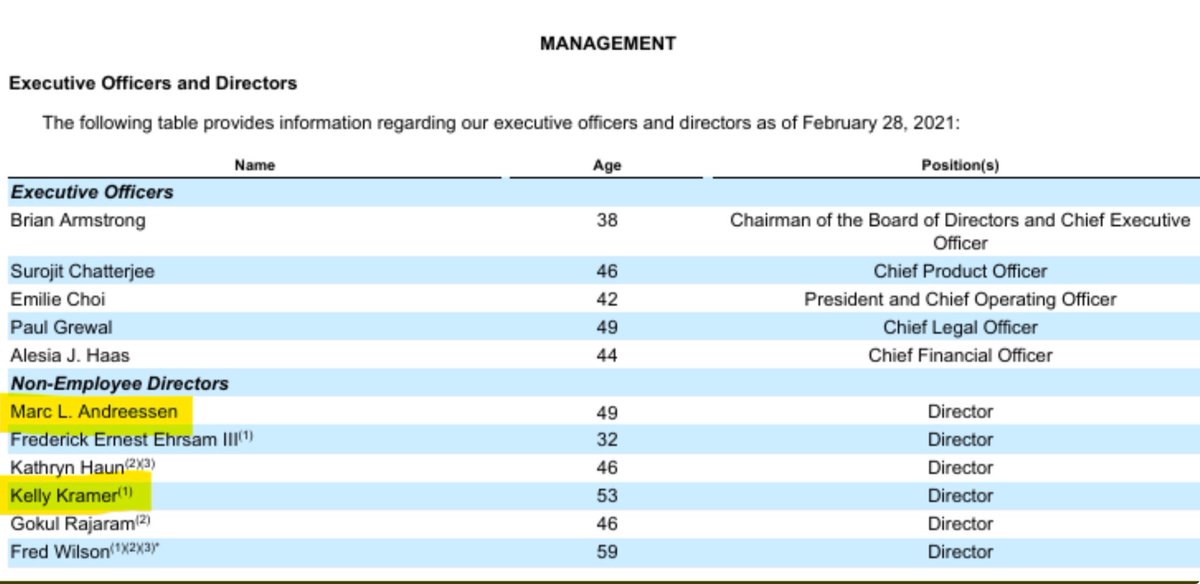Click age 59 in Fred Wilson's row

(607, 551)
